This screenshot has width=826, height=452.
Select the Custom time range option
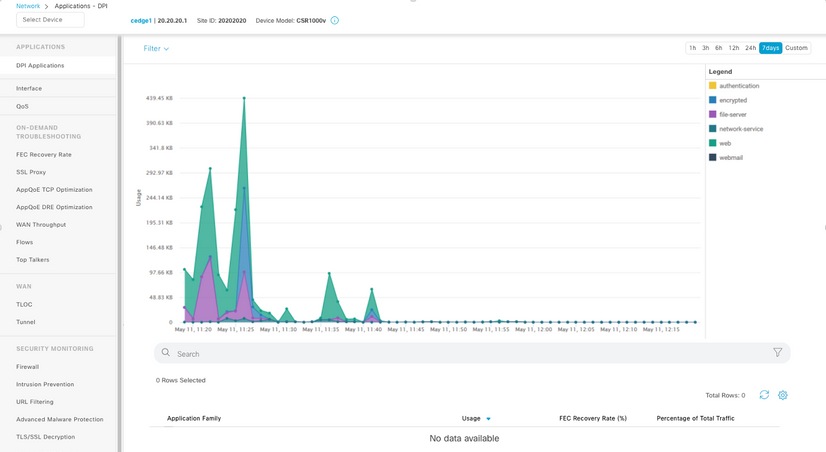(796, 48)
